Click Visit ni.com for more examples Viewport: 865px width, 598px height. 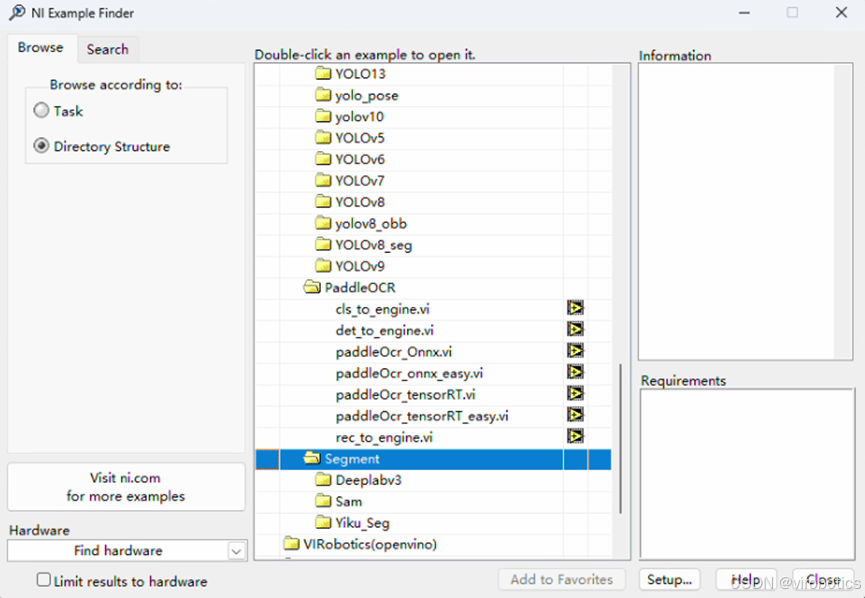[x=126, y=487]
